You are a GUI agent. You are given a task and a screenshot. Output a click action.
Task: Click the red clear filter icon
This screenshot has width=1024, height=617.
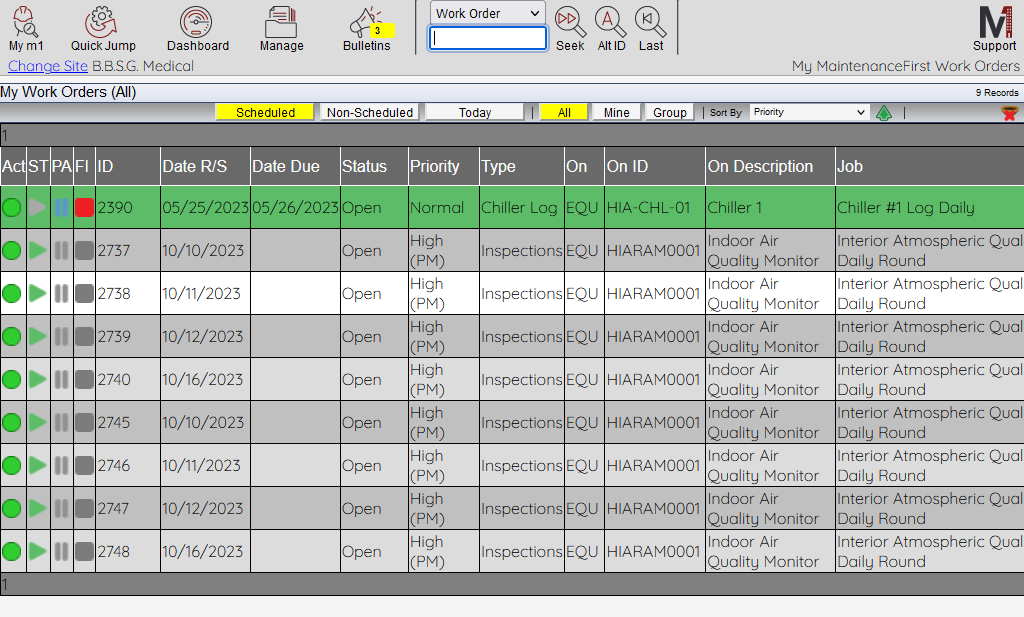[x=1009, y=113]
